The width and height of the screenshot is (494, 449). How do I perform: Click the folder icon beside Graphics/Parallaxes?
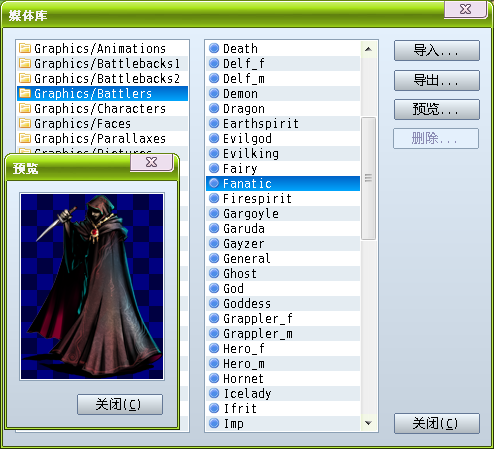(x=25, y=138)
